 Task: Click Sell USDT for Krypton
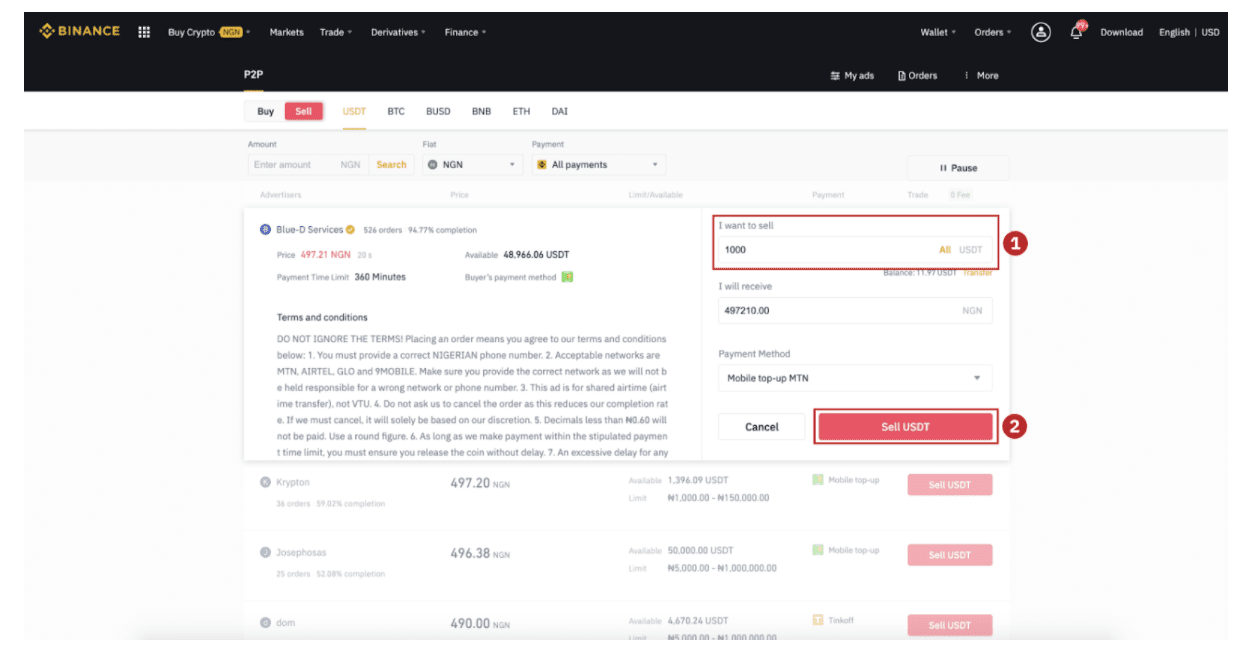point(950,485)
